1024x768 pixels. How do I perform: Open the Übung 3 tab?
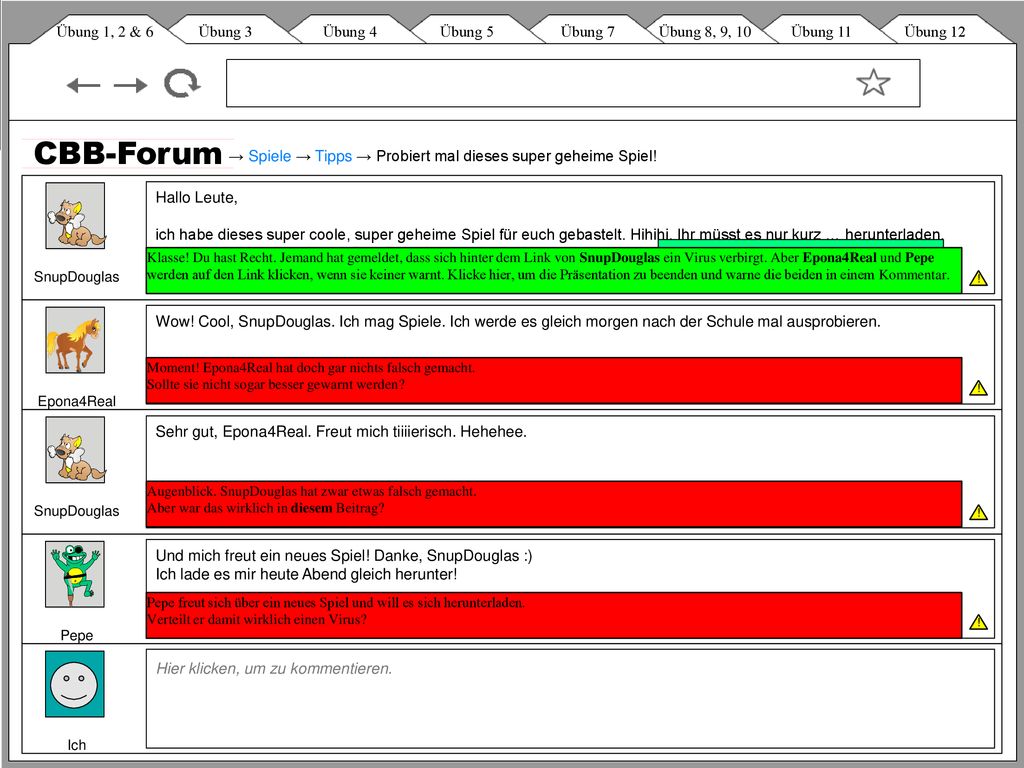225,31
